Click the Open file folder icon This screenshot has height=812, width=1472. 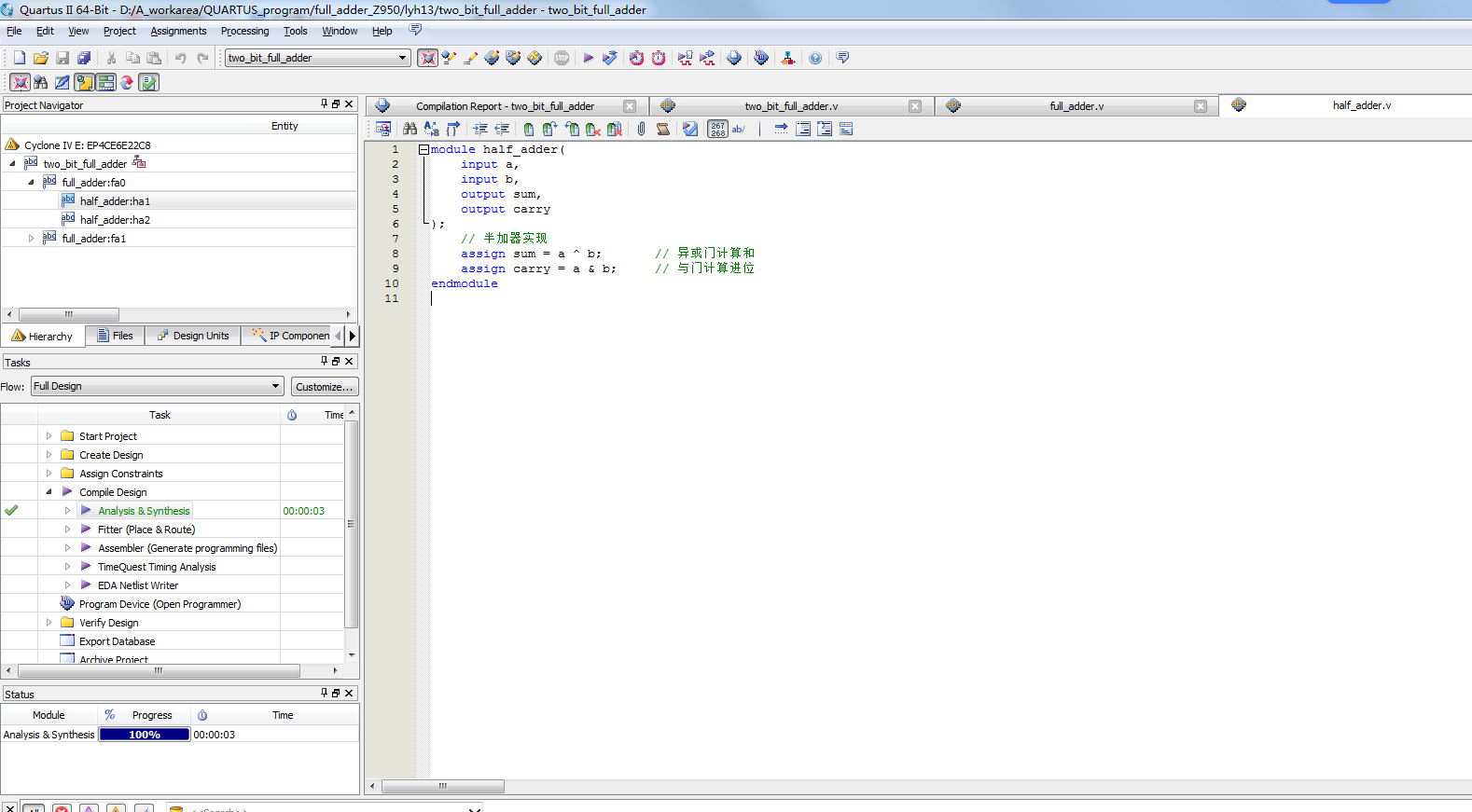click(41, 58)
